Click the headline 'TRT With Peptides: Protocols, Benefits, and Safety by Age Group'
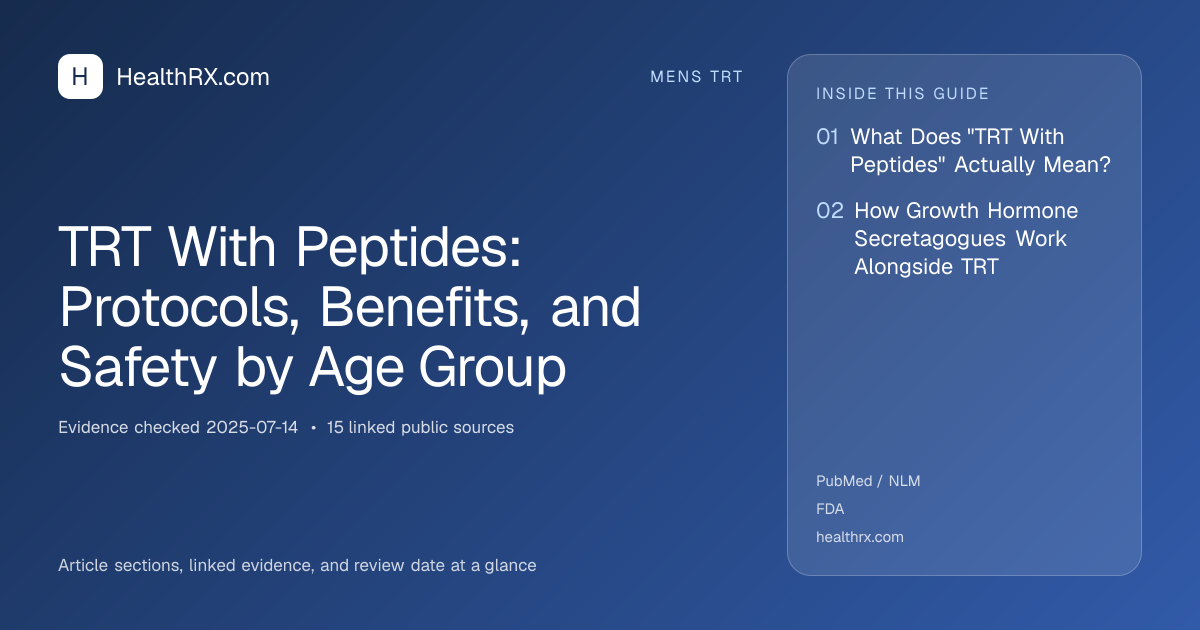 350,307
